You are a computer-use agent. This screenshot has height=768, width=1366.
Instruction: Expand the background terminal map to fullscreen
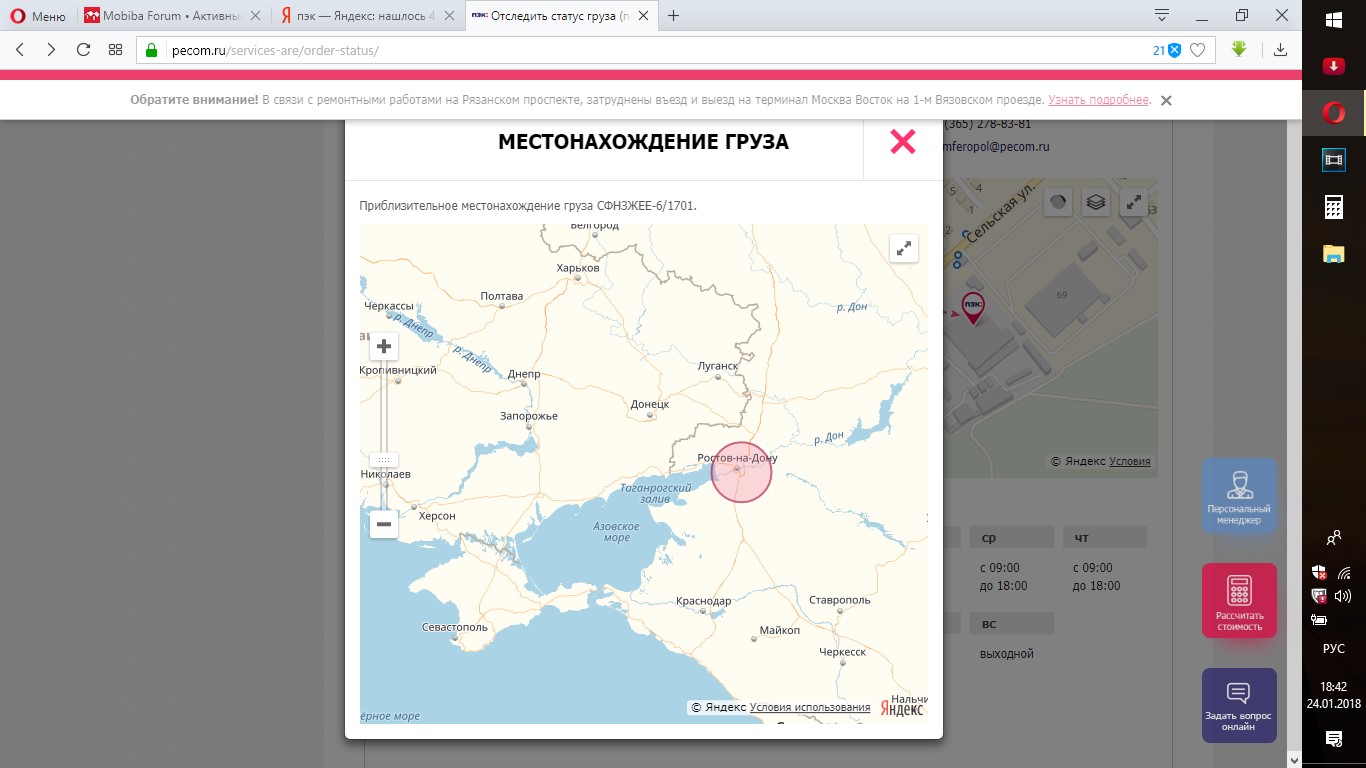click(x=1134, y=202)
